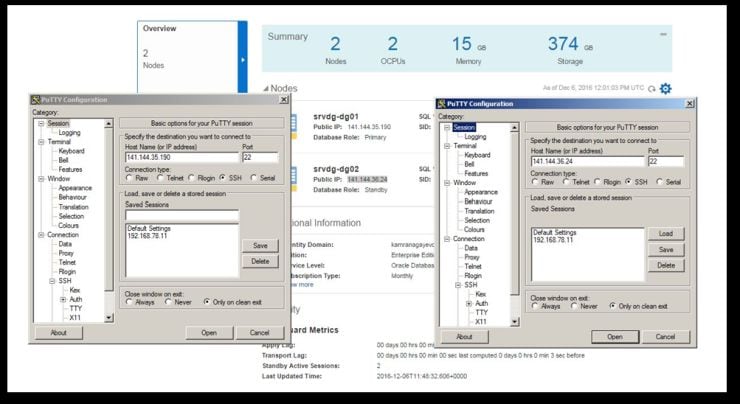Collapse the SSH tree node in gray-titled PuTTY window

click(x=52, y=281)
